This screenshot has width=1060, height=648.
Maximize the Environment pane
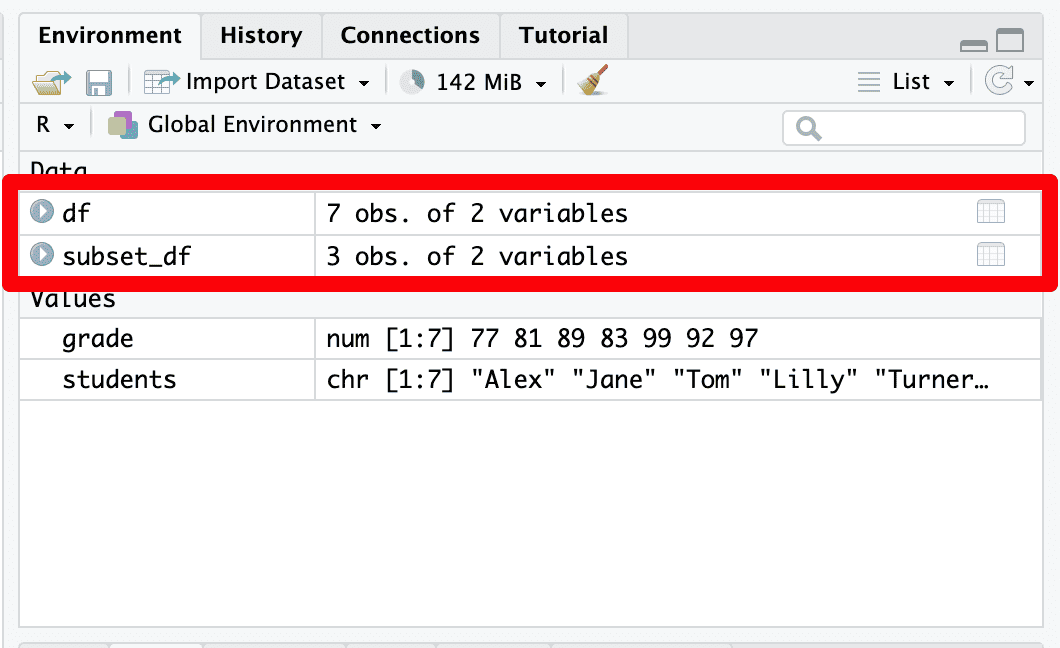tap(1011, 41)
